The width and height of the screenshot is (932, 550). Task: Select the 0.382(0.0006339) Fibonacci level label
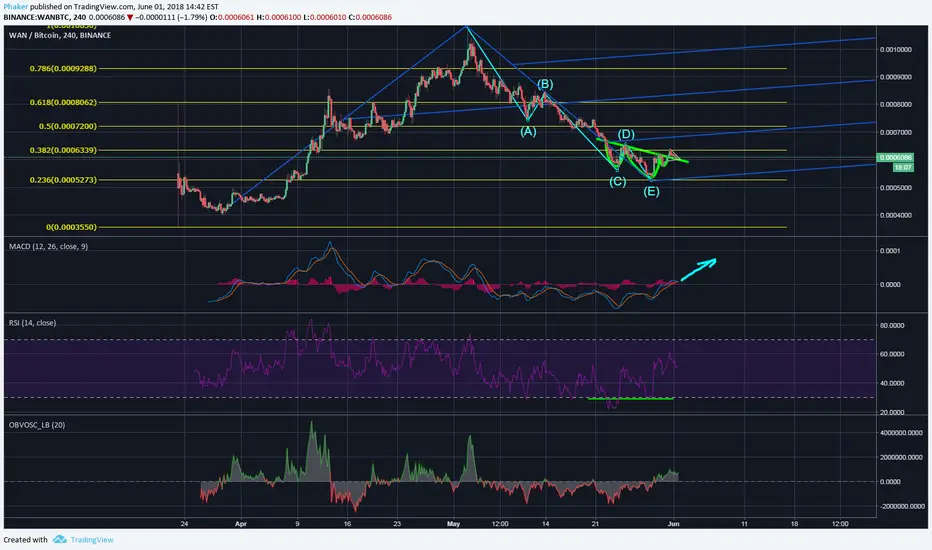(x=63, y=150)
